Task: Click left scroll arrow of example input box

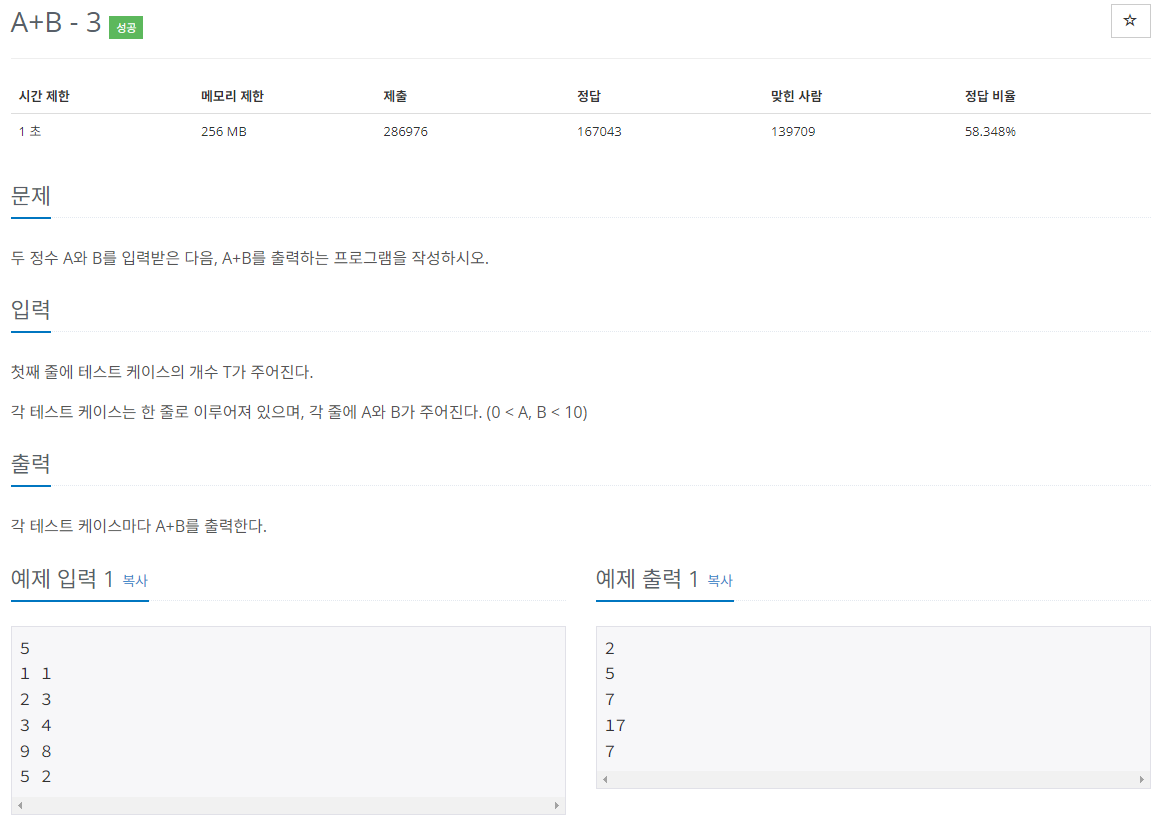Action: click(x=20, y=805)
